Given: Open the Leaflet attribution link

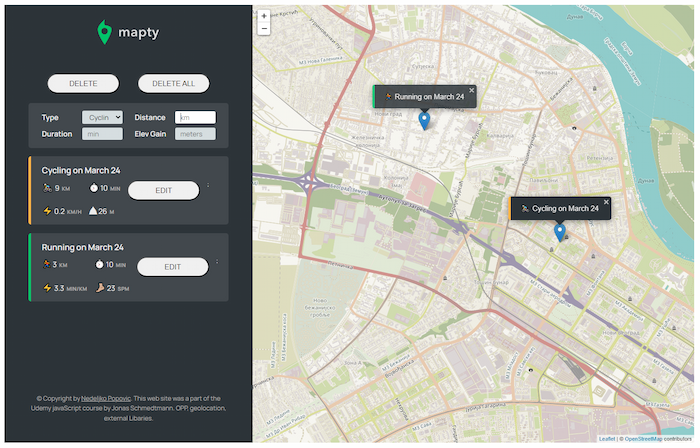Looking at the screenshot, I should pyautogui.click(x=606, y=439).
